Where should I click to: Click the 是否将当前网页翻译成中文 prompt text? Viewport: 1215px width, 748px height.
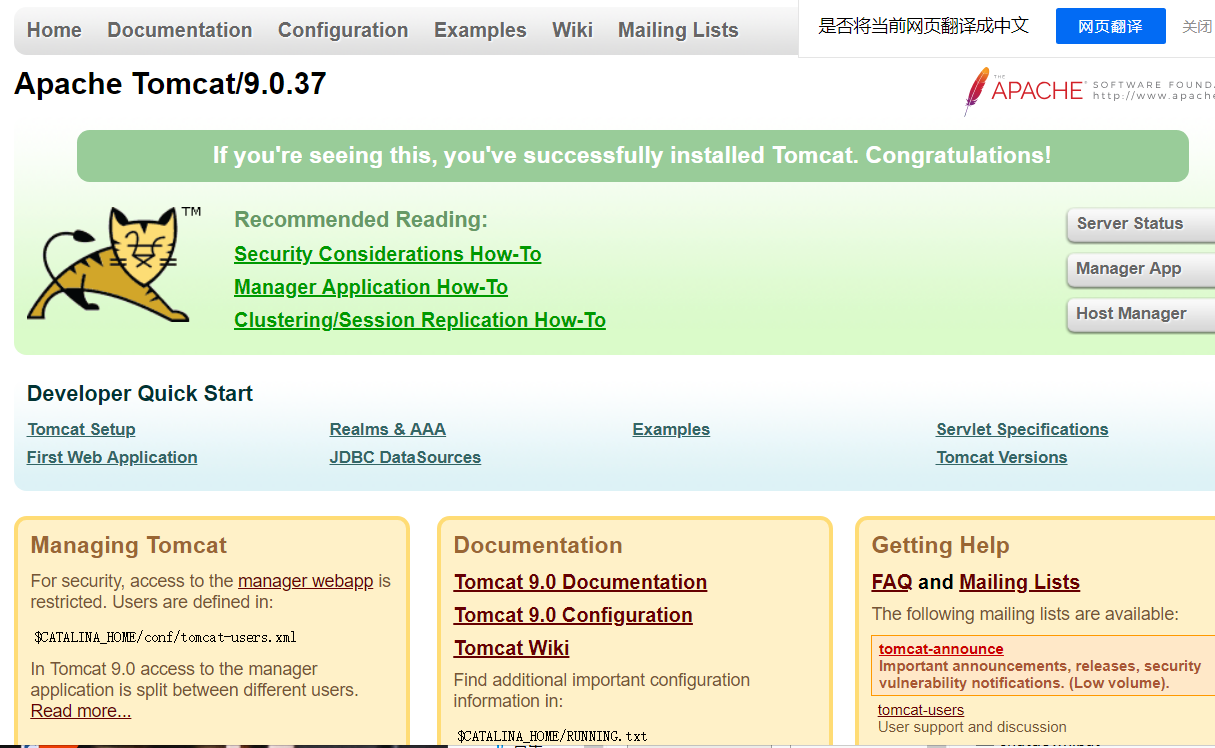pyautogui.click(x=923, y=26)
